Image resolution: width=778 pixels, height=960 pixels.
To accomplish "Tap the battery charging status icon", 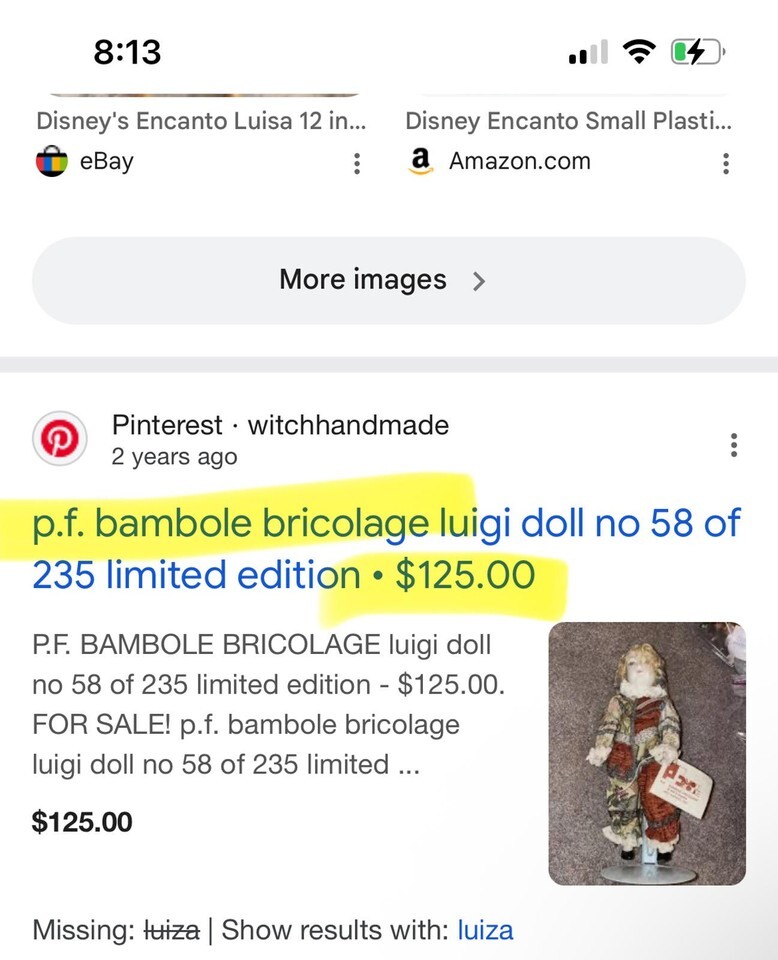I will [697, 52].
